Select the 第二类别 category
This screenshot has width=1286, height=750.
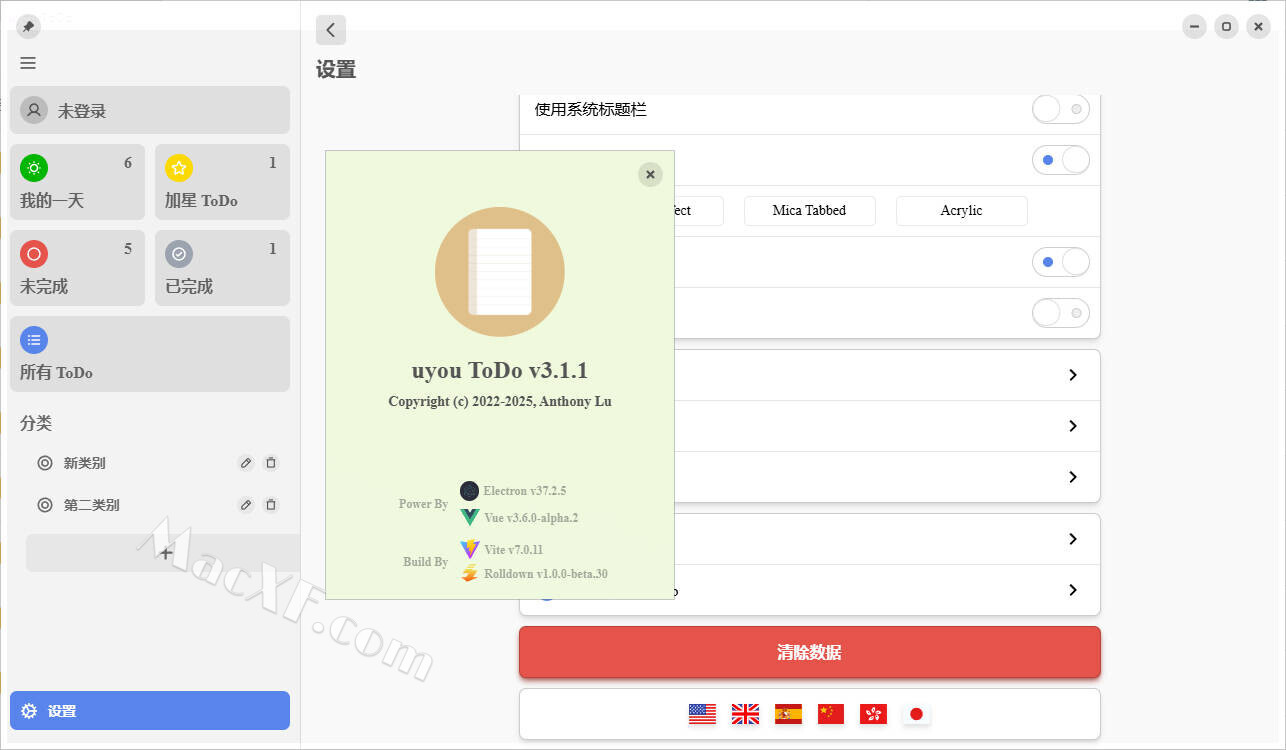point(91,505)
